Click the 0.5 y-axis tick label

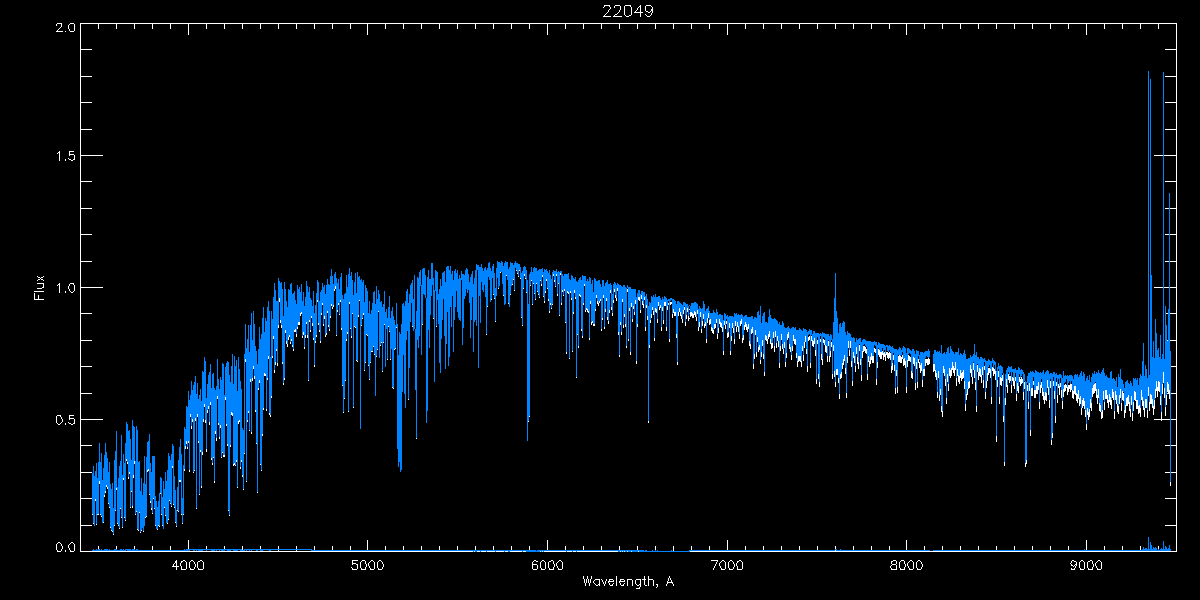pos(66,419)
